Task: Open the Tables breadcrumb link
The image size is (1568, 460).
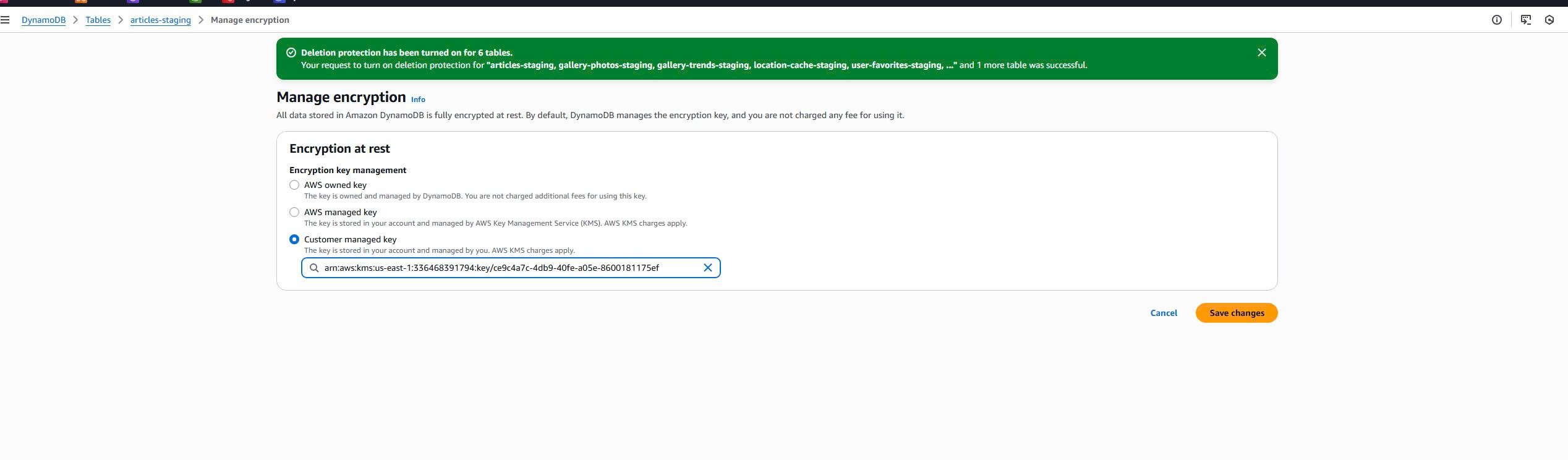Action: 98,20
